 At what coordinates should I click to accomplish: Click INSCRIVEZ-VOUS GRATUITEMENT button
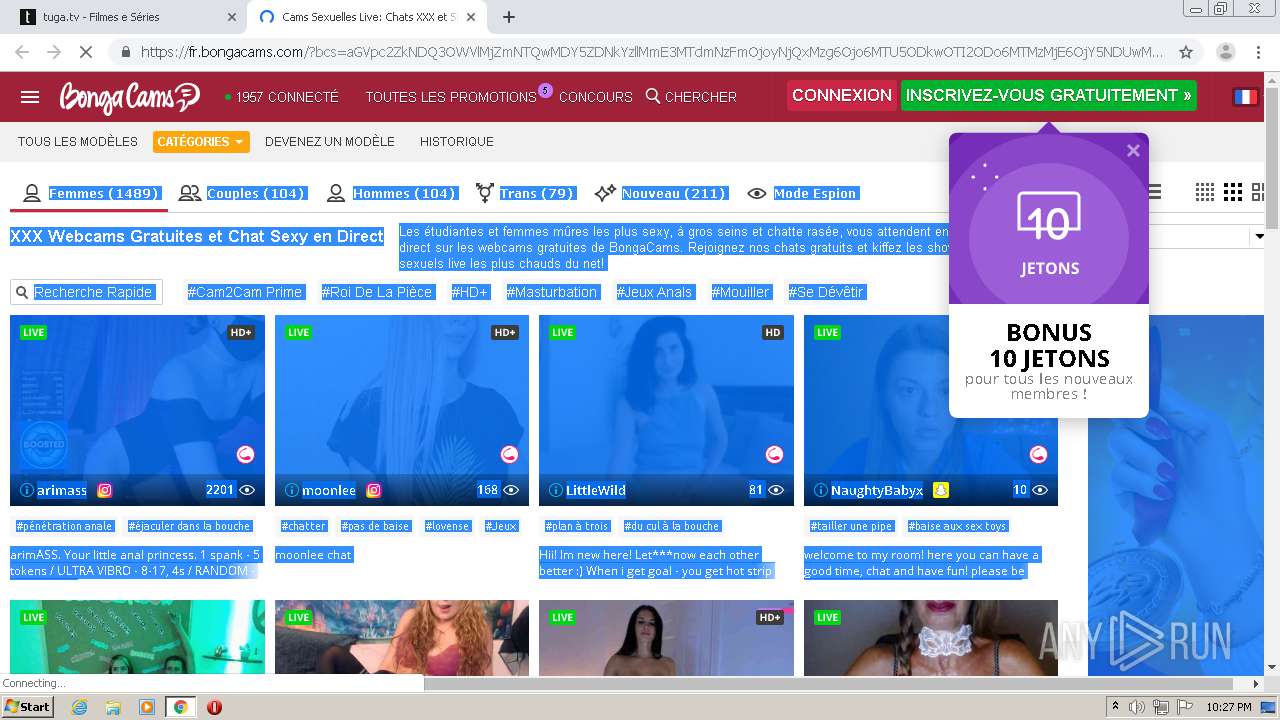(1049, 95)
